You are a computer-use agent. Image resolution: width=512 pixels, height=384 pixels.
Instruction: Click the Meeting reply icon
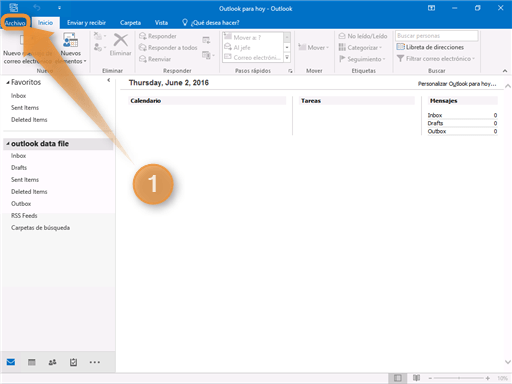[x=206, y=40]
